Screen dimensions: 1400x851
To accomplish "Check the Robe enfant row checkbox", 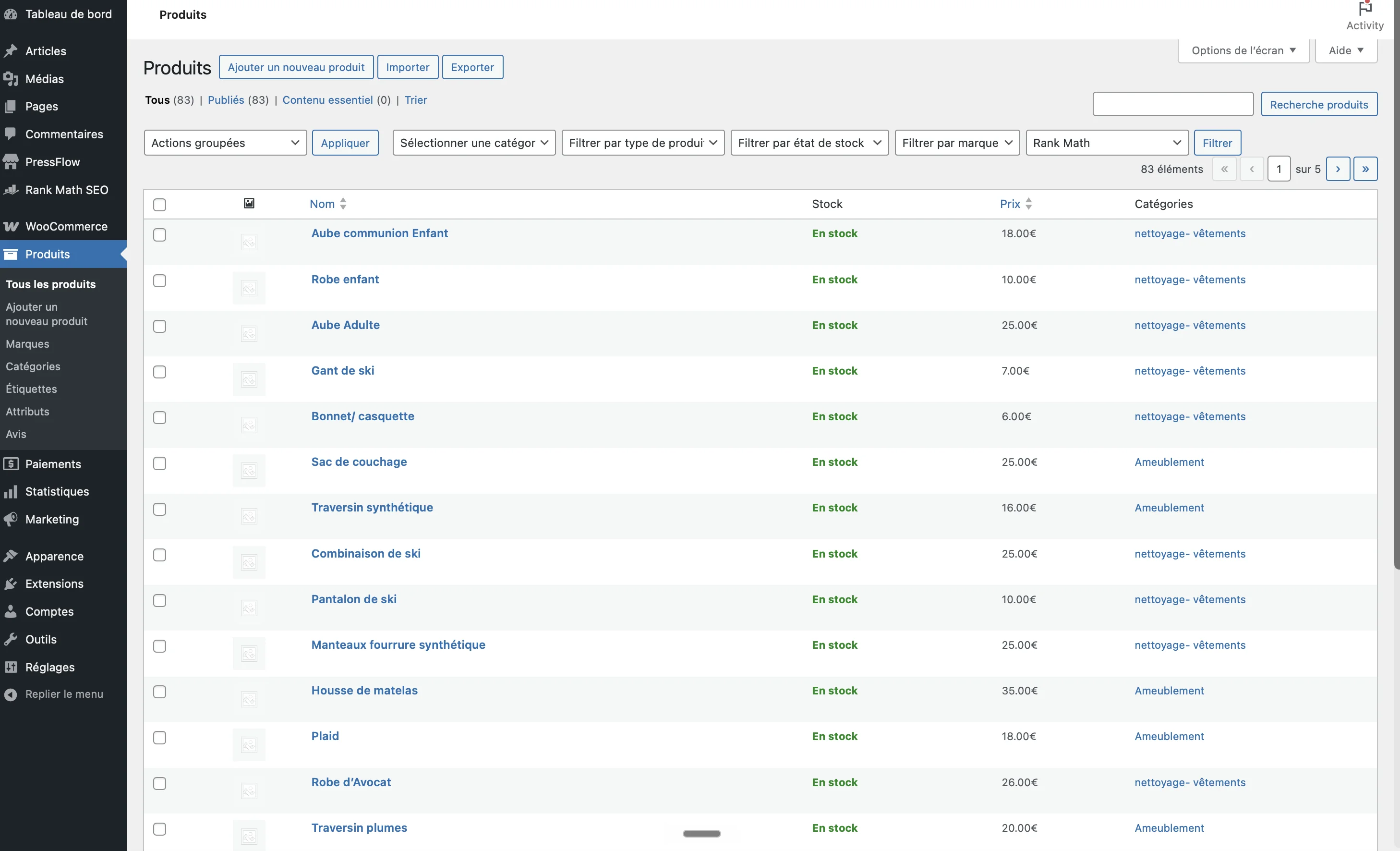I will click(160, 281).
